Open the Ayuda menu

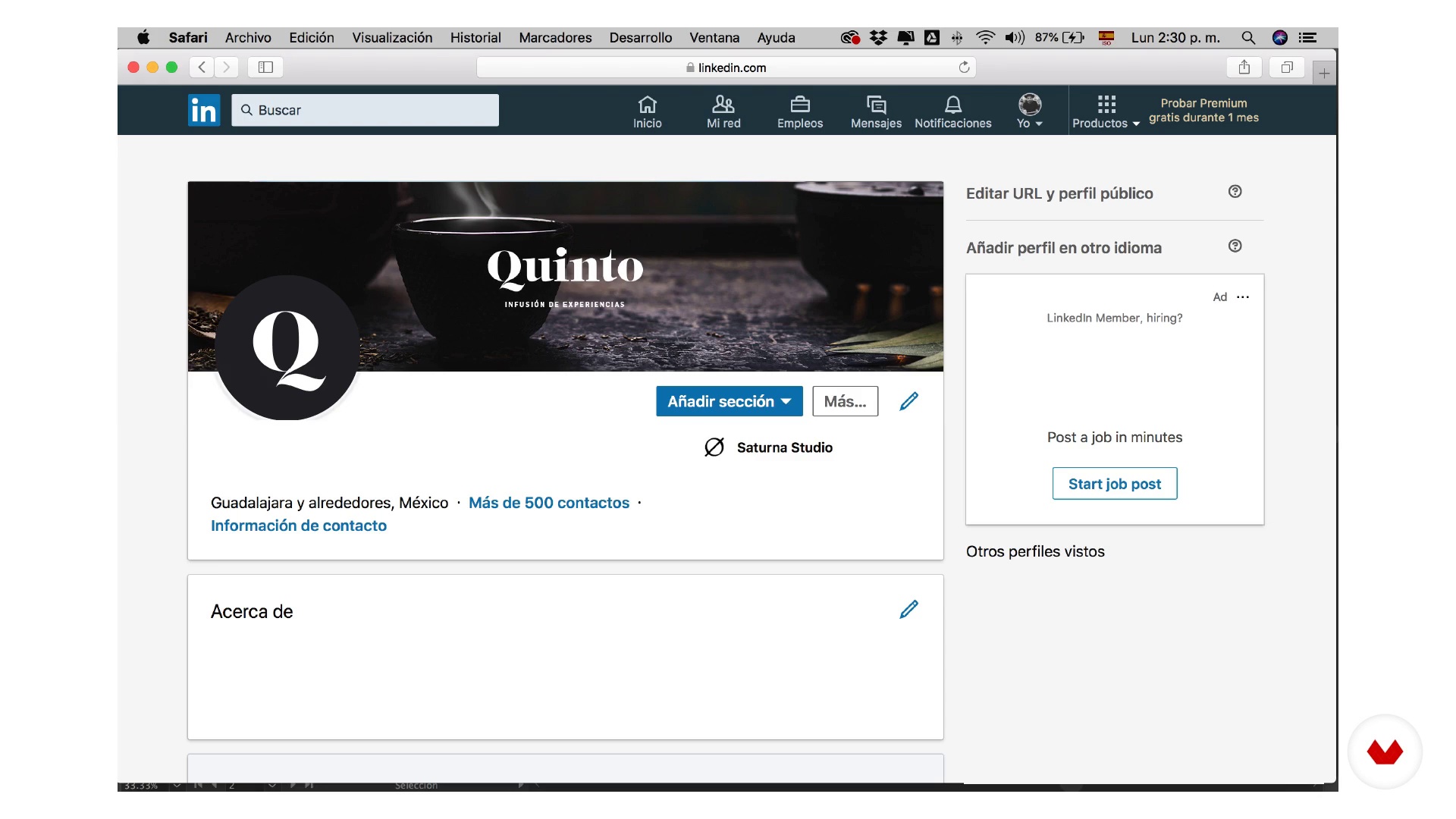tap(776, 38)
